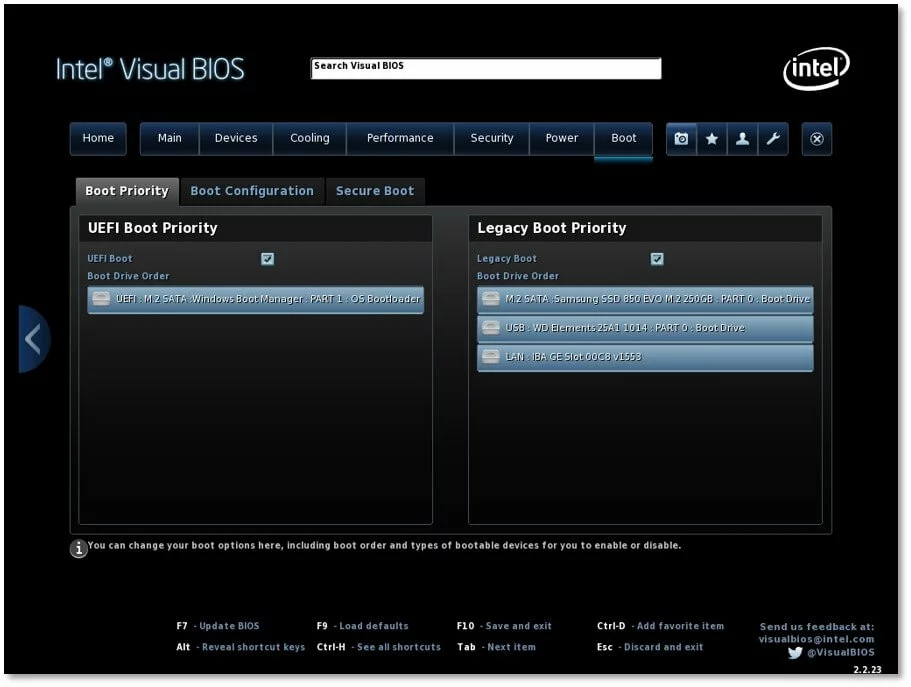Click Boot Drive Order label under UEFI Boot

point(128,276)
